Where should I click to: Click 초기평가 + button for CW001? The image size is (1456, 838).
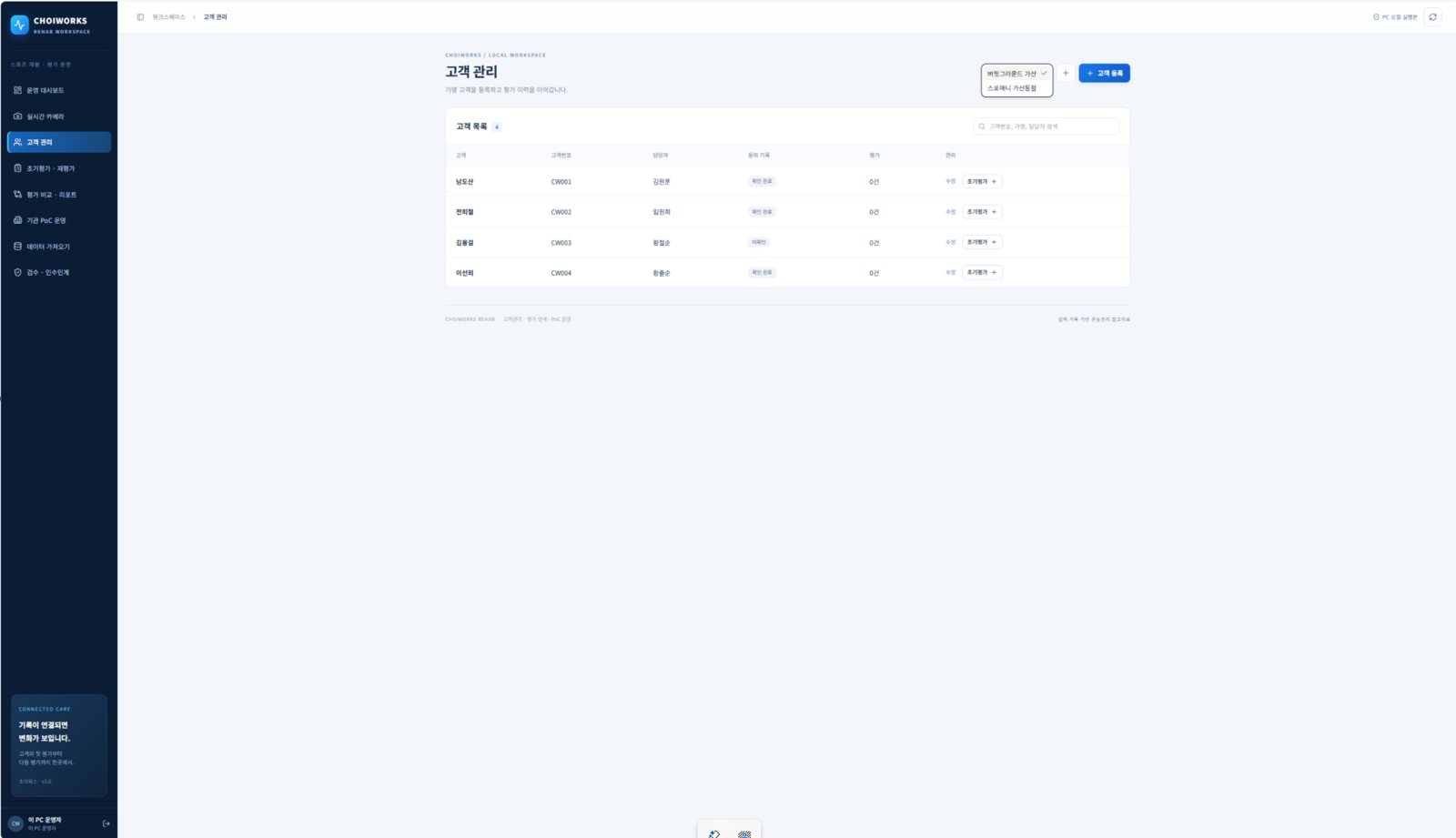pos(982,181)
